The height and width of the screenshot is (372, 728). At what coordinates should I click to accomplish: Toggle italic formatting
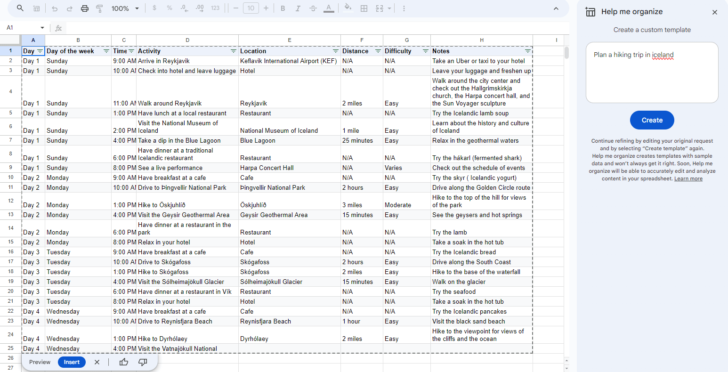298,8
